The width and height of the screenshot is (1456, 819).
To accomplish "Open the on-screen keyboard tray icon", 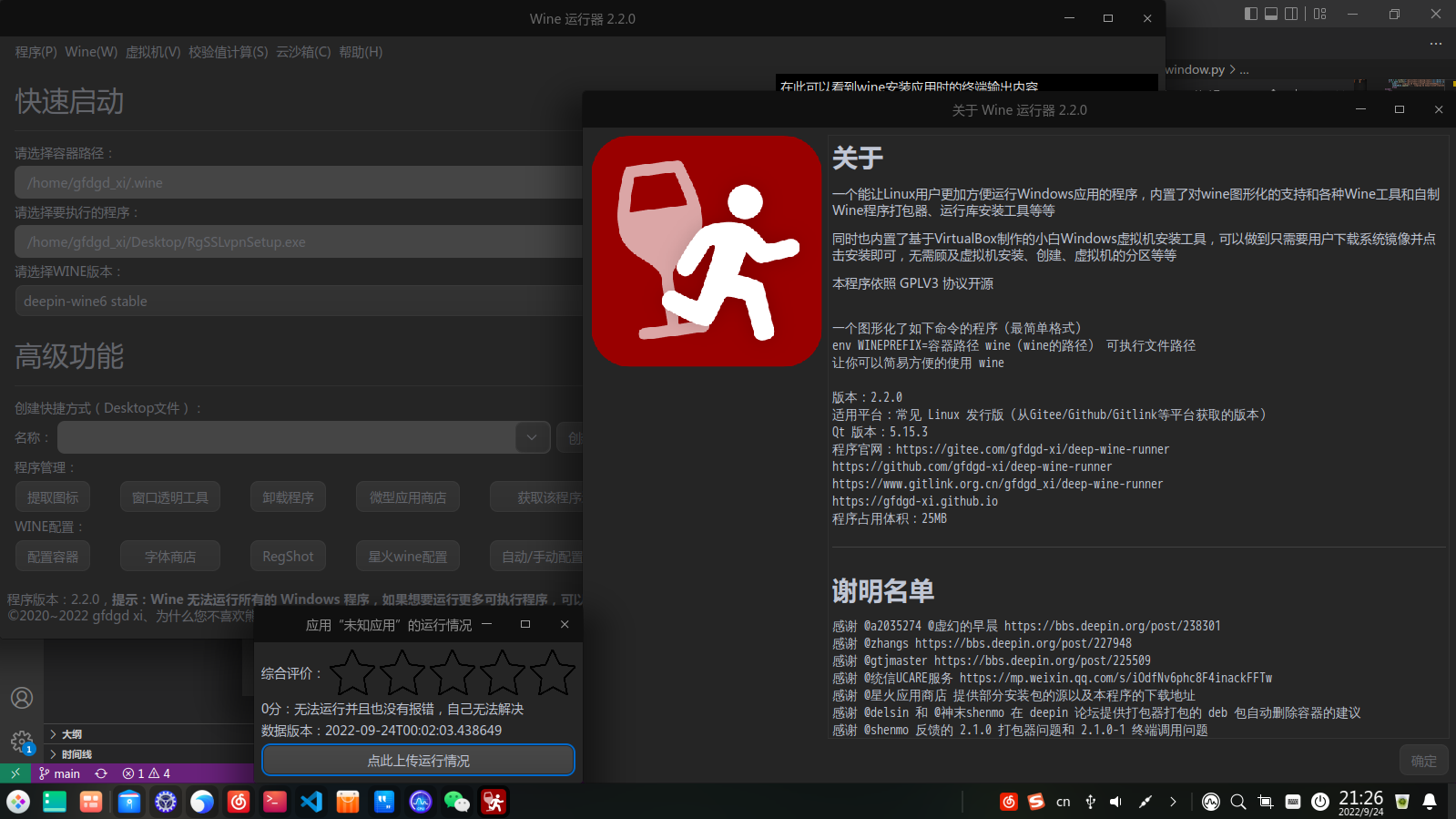I will coord(1293,802).
